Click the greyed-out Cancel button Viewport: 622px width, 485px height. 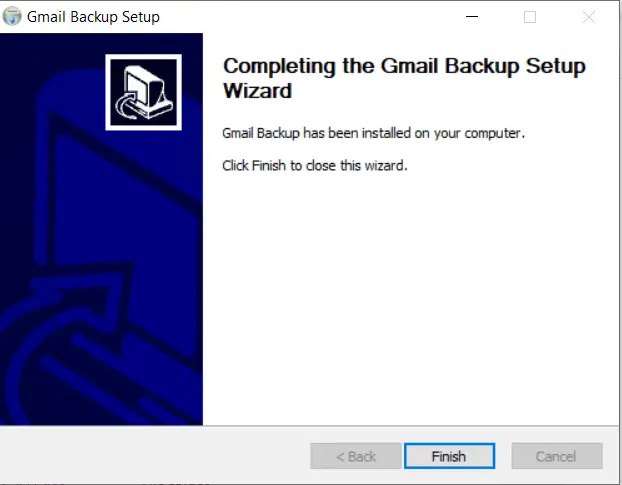coord(557,456)
